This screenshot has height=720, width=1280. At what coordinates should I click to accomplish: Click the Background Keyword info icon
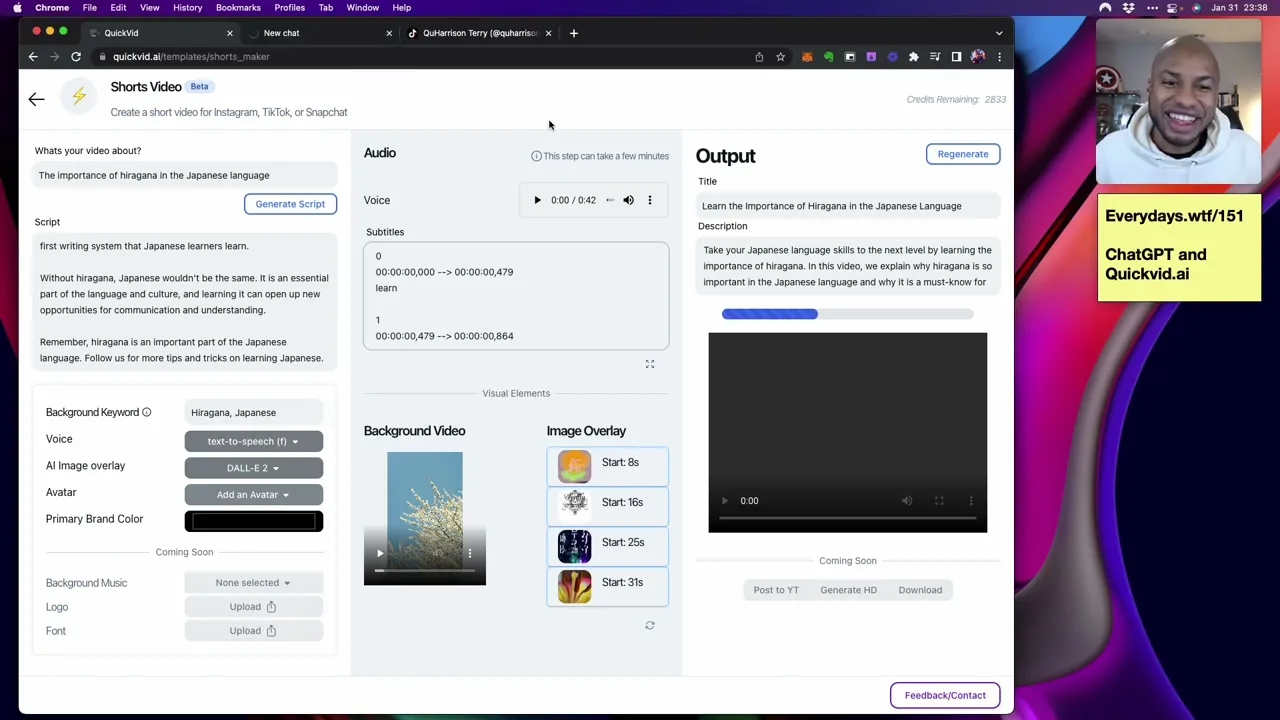click(x=146, y=412)
